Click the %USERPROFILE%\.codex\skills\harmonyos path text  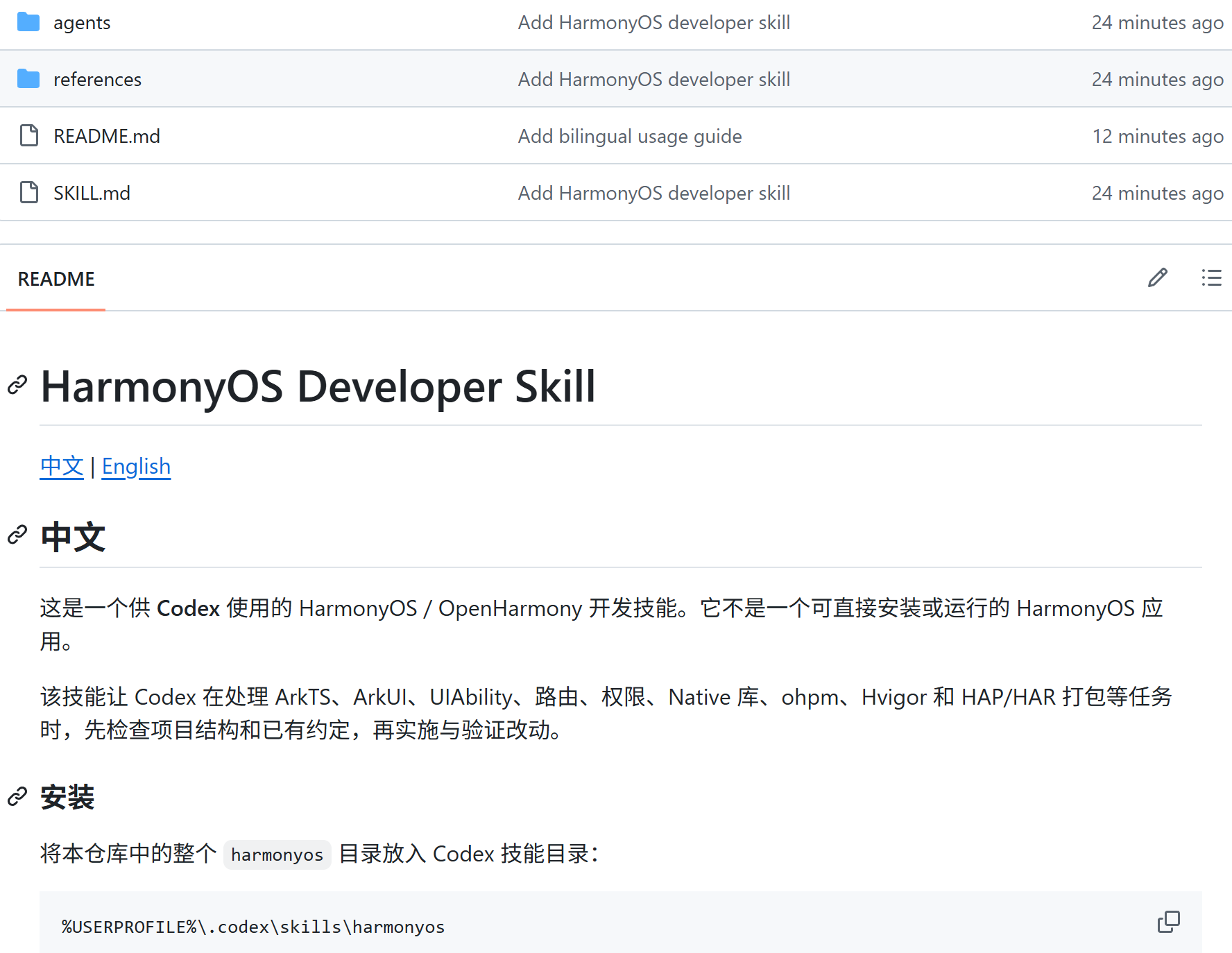(253, 927)
